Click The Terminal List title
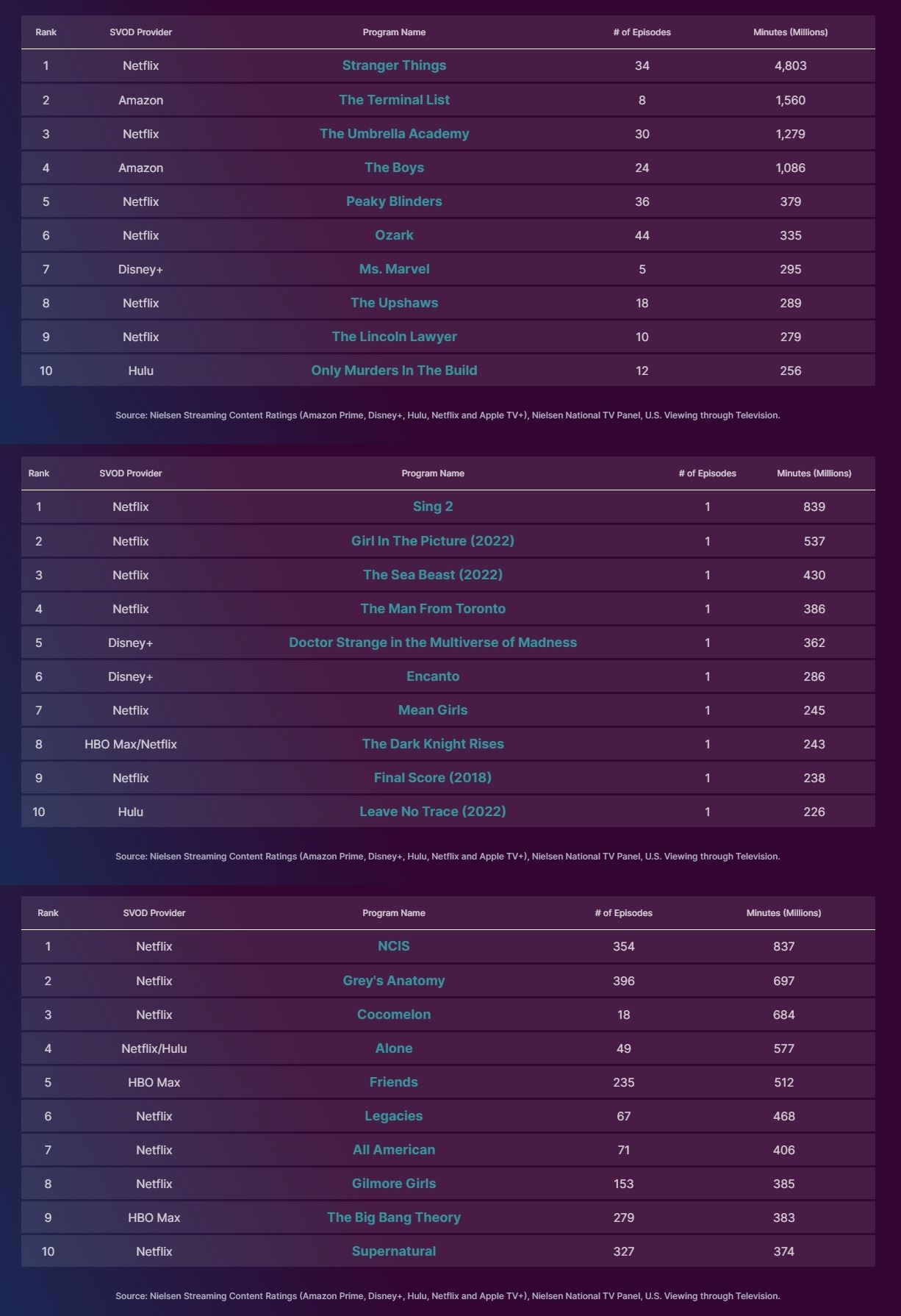This screenshot has width=901, height=1316. (x=394, y=100)
